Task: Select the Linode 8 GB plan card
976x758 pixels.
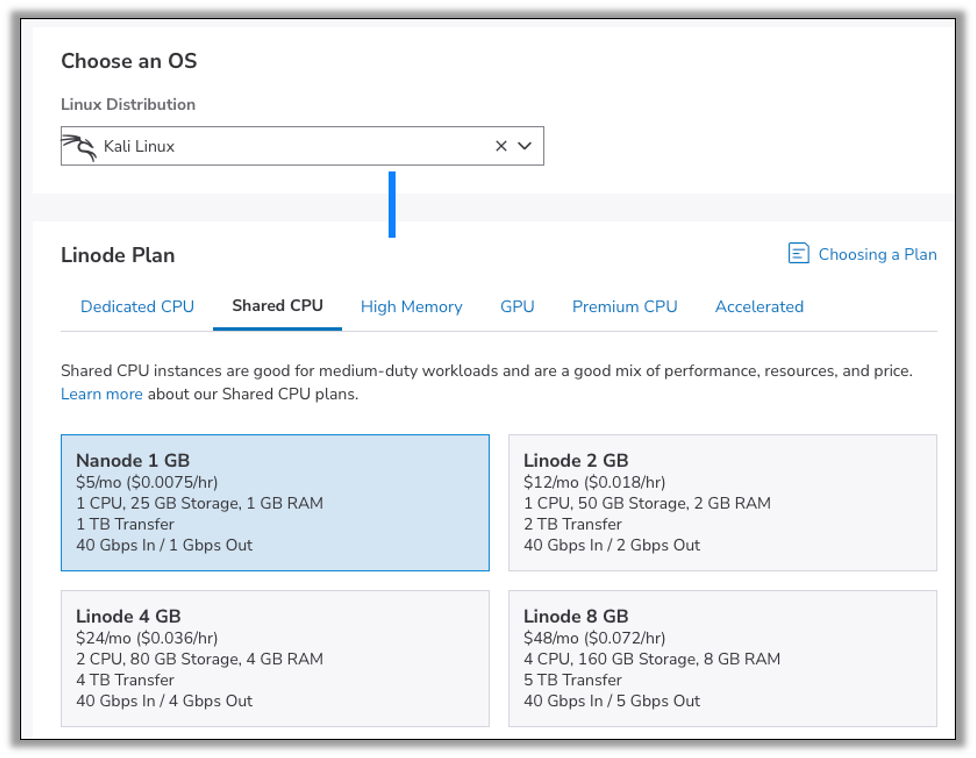Action: tap(722, 658)
